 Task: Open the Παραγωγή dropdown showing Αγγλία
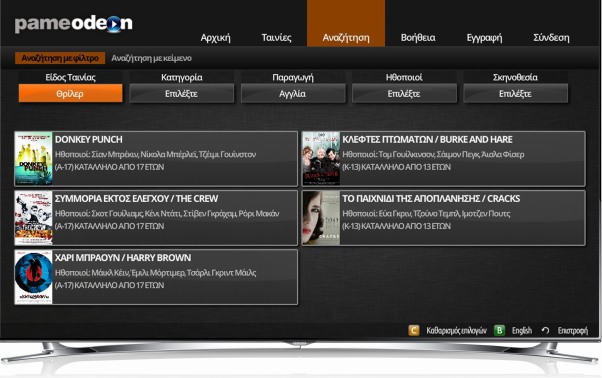click(x=293, y=94)
